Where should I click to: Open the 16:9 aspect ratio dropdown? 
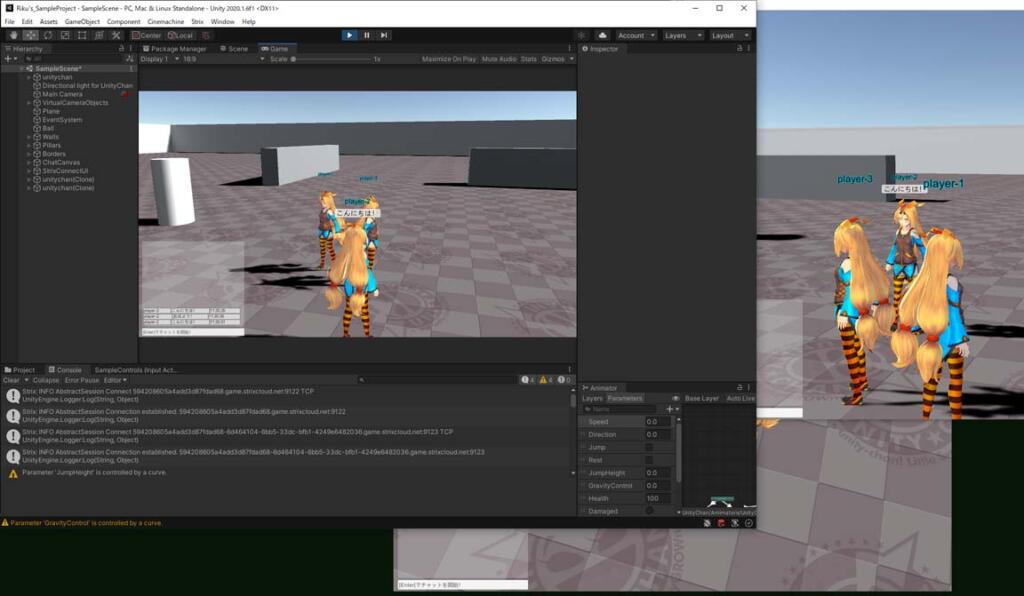[x=223, y=59]
